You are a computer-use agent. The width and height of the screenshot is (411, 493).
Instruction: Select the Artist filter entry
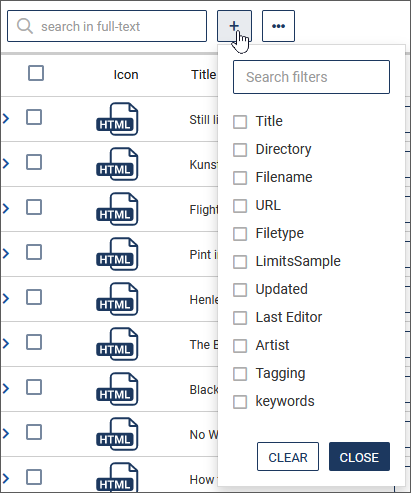(261, 345)
